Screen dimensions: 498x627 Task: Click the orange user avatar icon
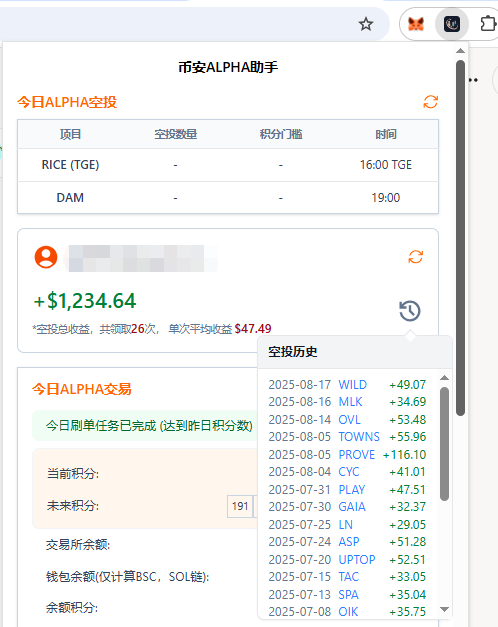point(46,257)
